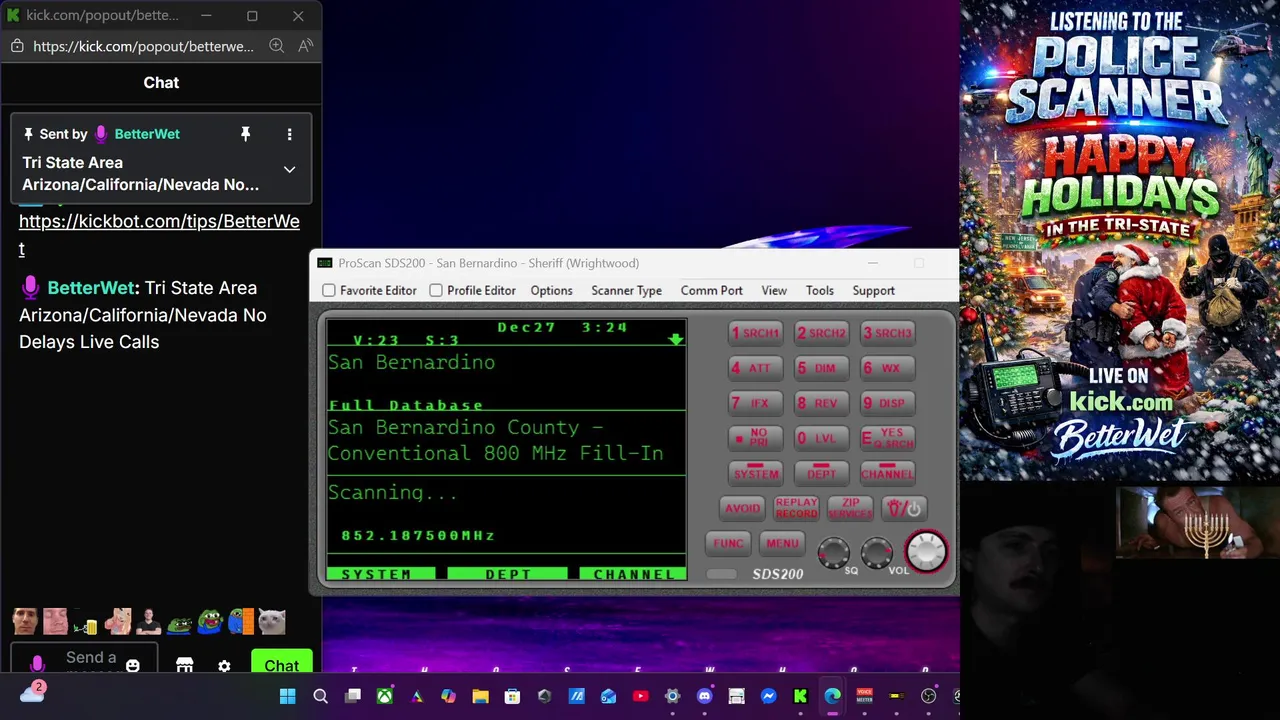This screenshot has width=1280, height=720.
Task: Click the large white scroll knob
Action: point(926,551)
